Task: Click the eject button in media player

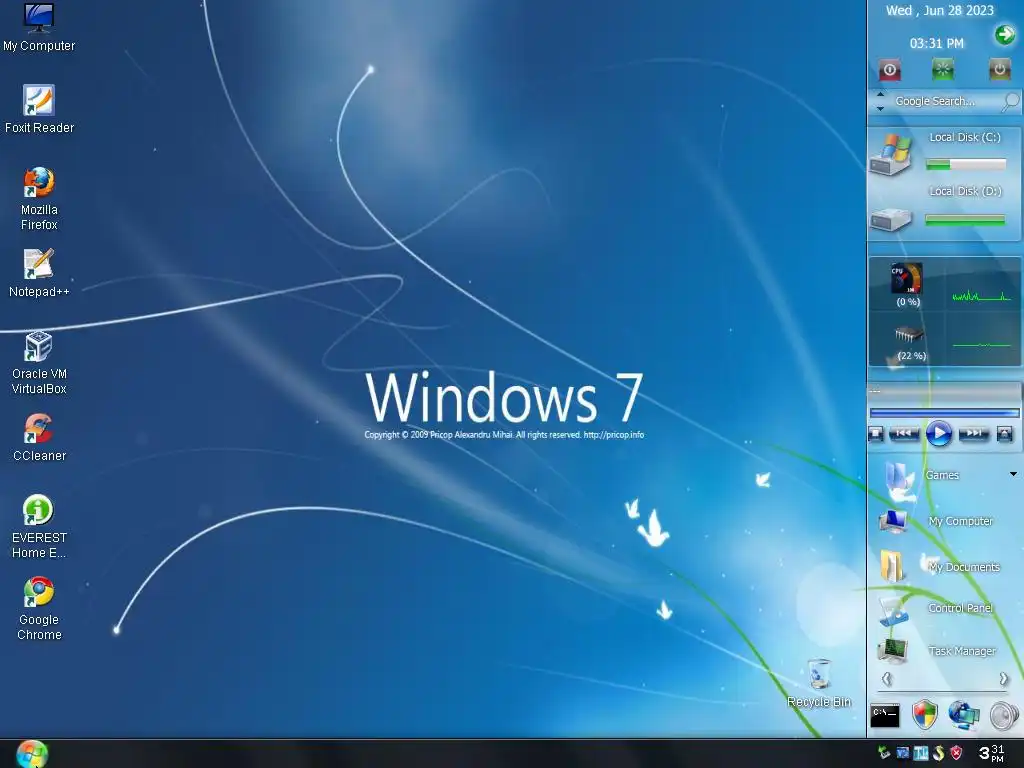Action: click(1004, 434)
